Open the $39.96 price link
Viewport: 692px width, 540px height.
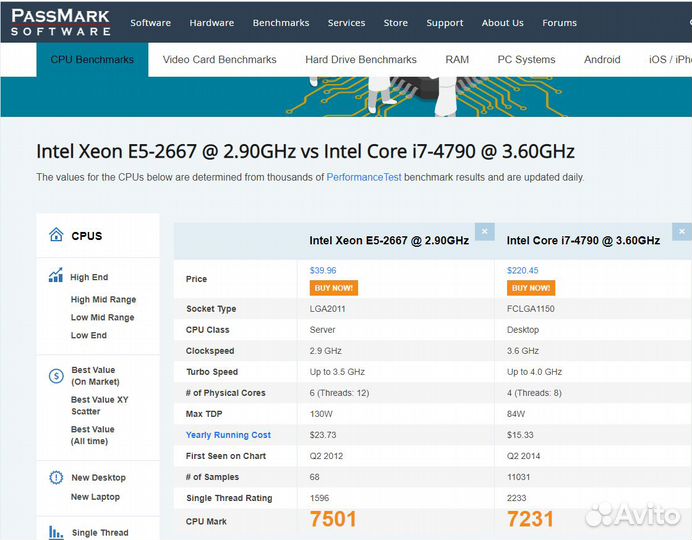click(x=323, y=270)
